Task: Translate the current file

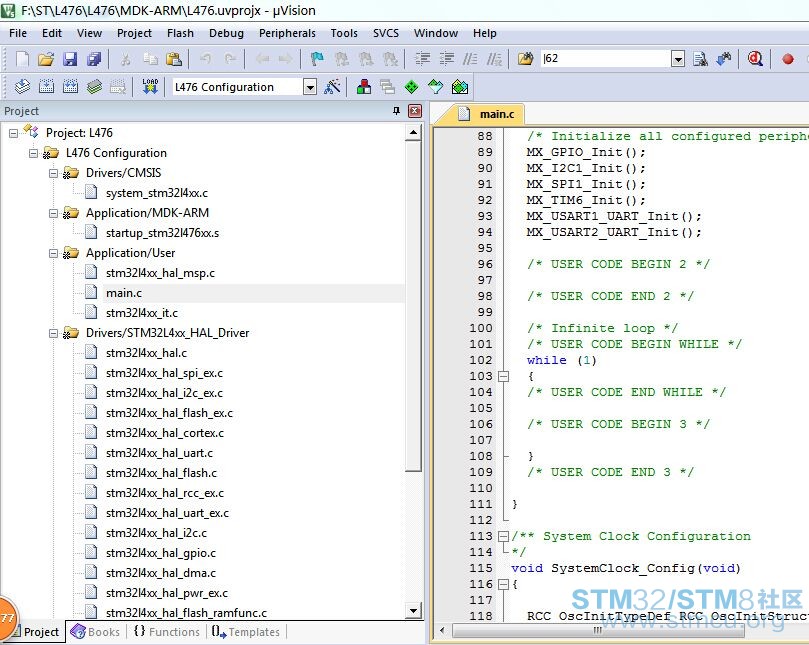Action: pyautogui.click(x=22, y=87)
